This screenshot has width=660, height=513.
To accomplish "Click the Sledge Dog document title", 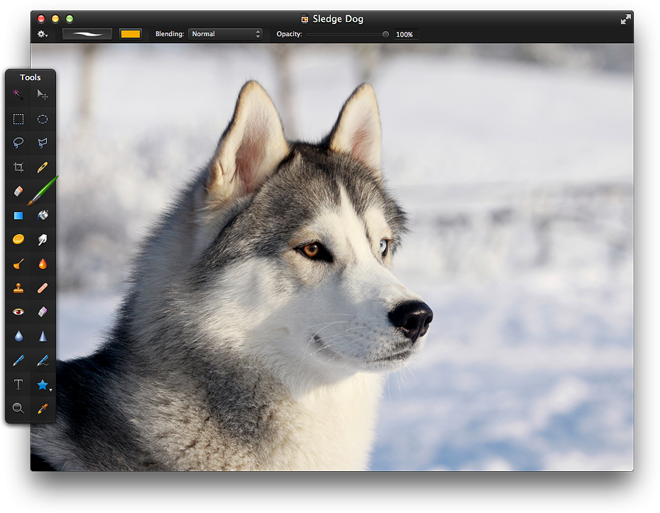I will pos(336,19).
